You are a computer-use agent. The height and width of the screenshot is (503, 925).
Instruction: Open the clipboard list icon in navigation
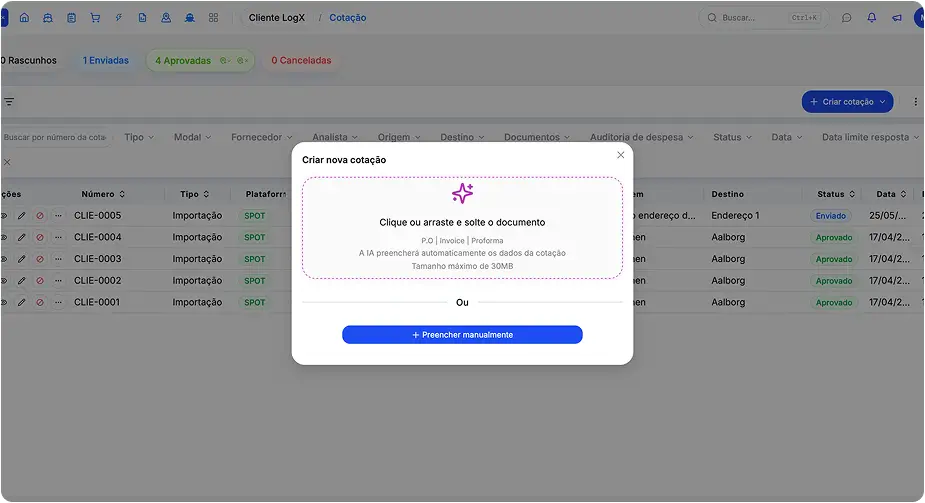point(71,18)
